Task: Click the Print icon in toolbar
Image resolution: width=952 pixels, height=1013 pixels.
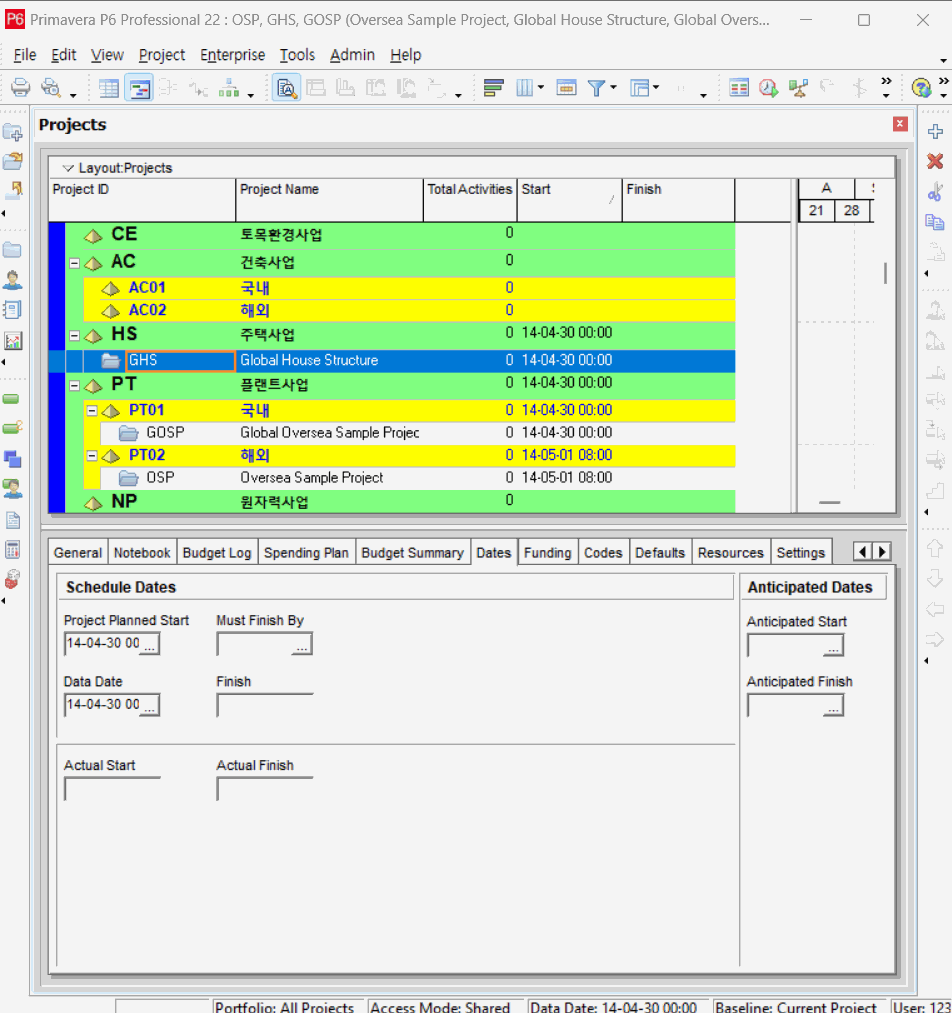Action: [20, 87]
